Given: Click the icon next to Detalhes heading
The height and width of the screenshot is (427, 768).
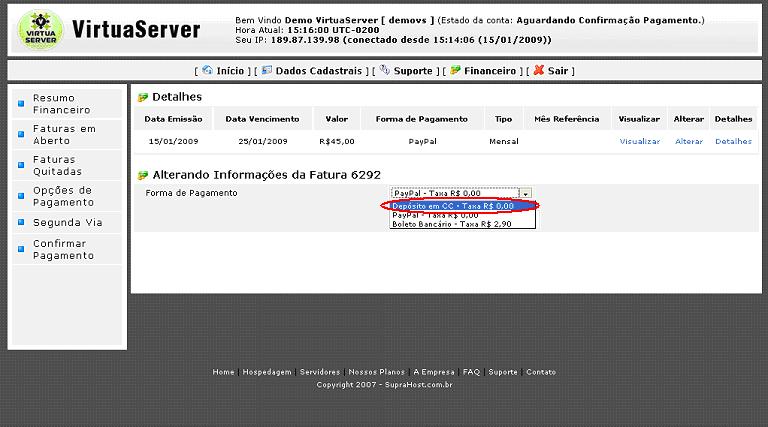Looking at the screenshot, I should 143,97.
